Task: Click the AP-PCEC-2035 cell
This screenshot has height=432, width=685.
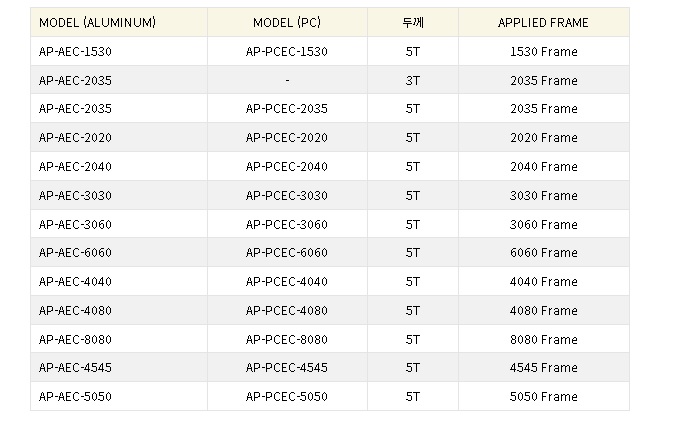Action: tap(287, 108)
